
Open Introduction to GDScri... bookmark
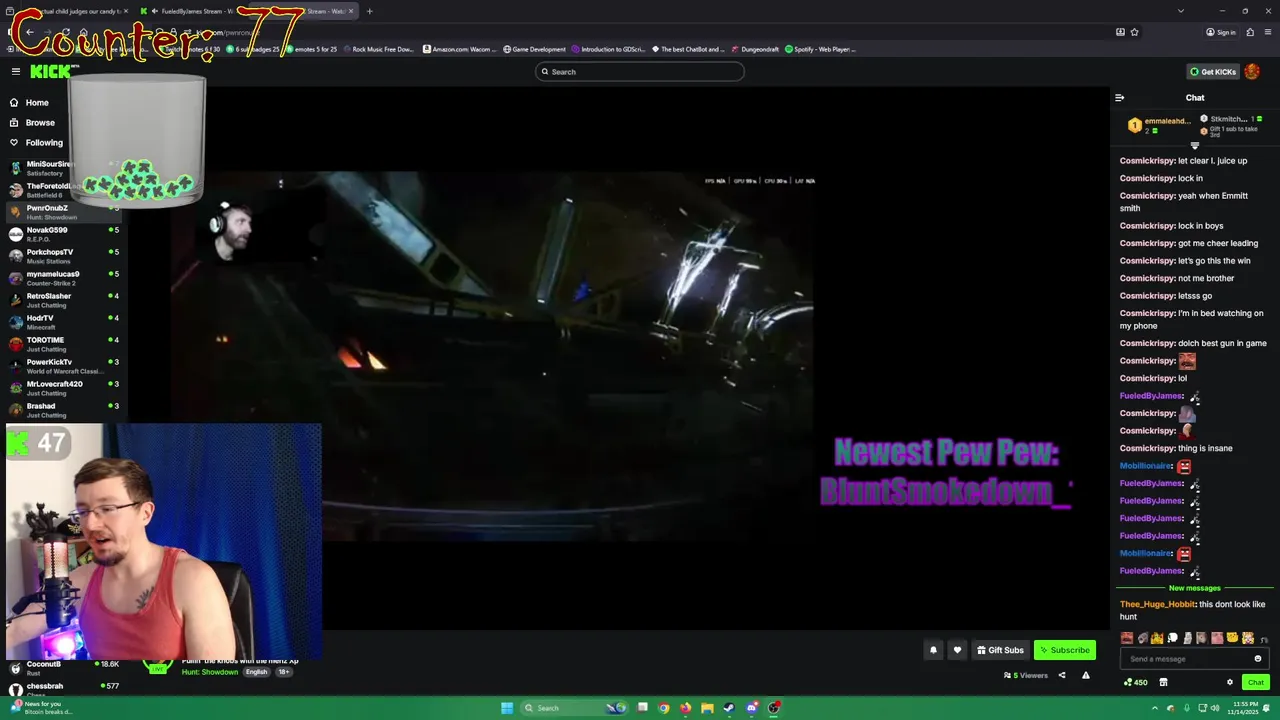point(608,49)
